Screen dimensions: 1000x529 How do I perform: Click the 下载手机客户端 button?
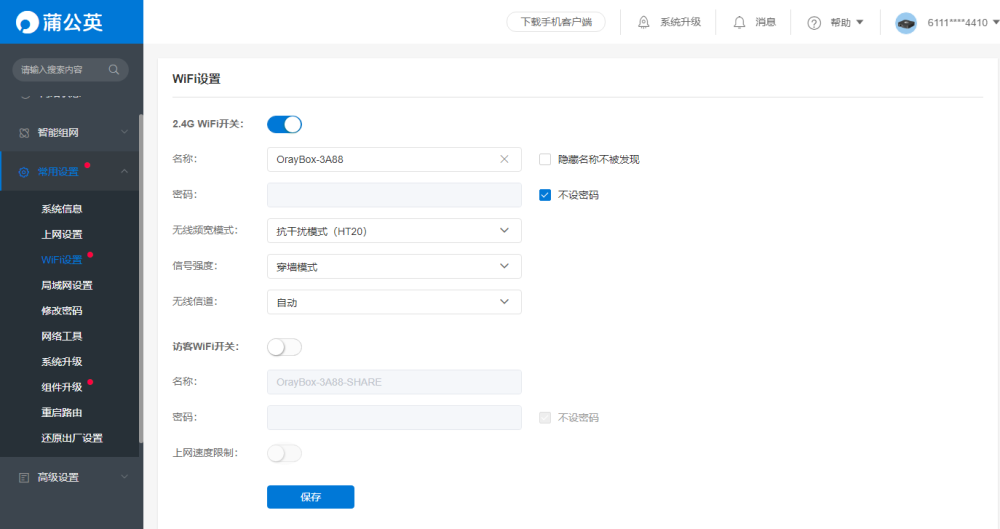[x=556, y=22]
